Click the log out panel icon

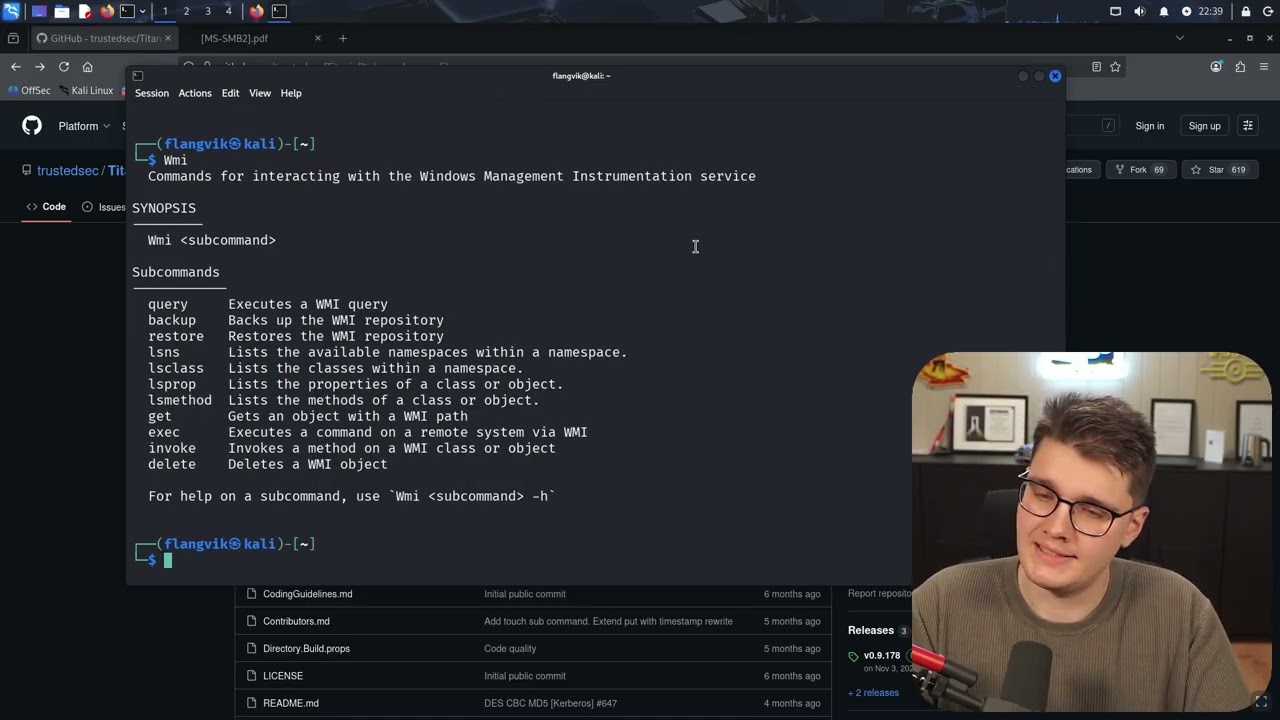1268,11
